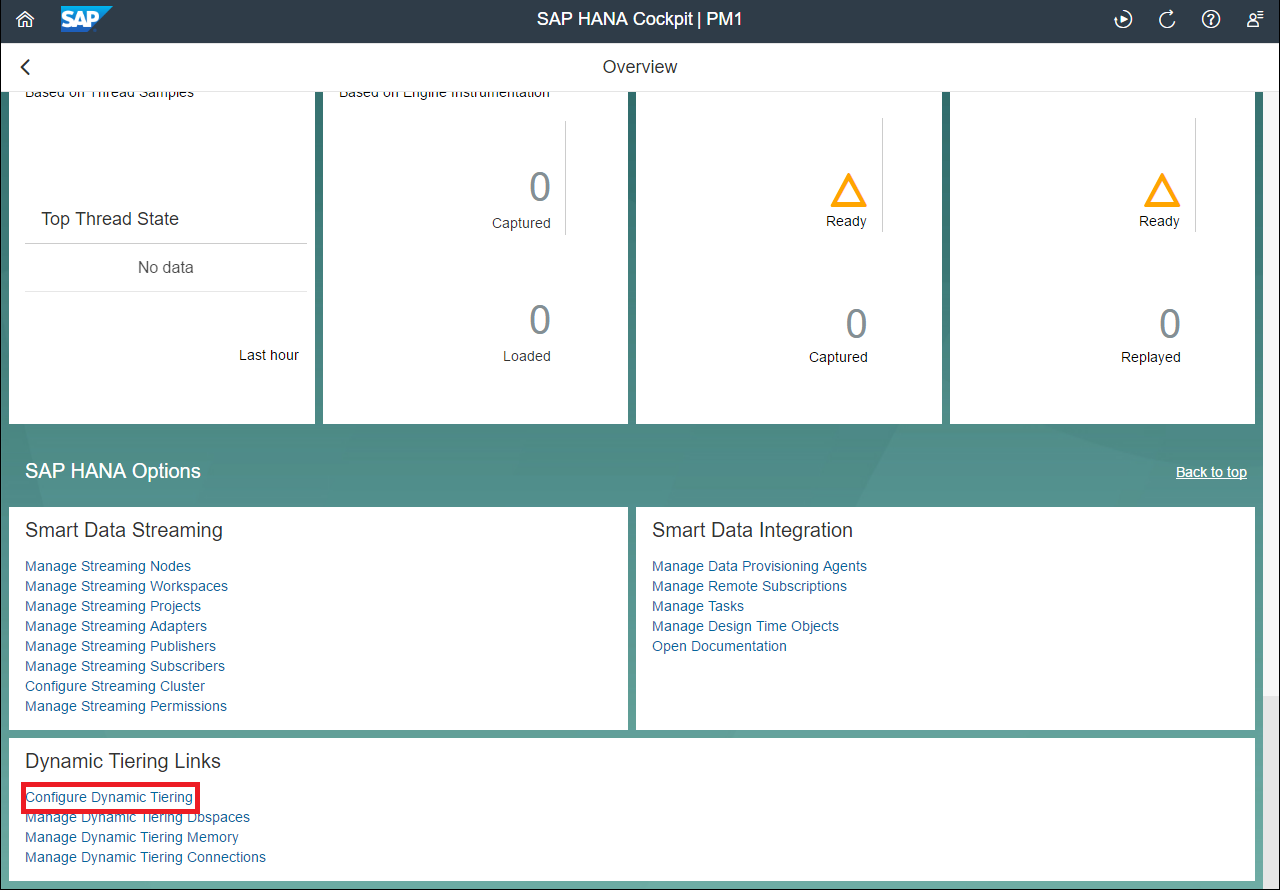The height and width of the screenshot is (890, 1280).
Task: Go to the Home launchpad icon
Action: 25,20
